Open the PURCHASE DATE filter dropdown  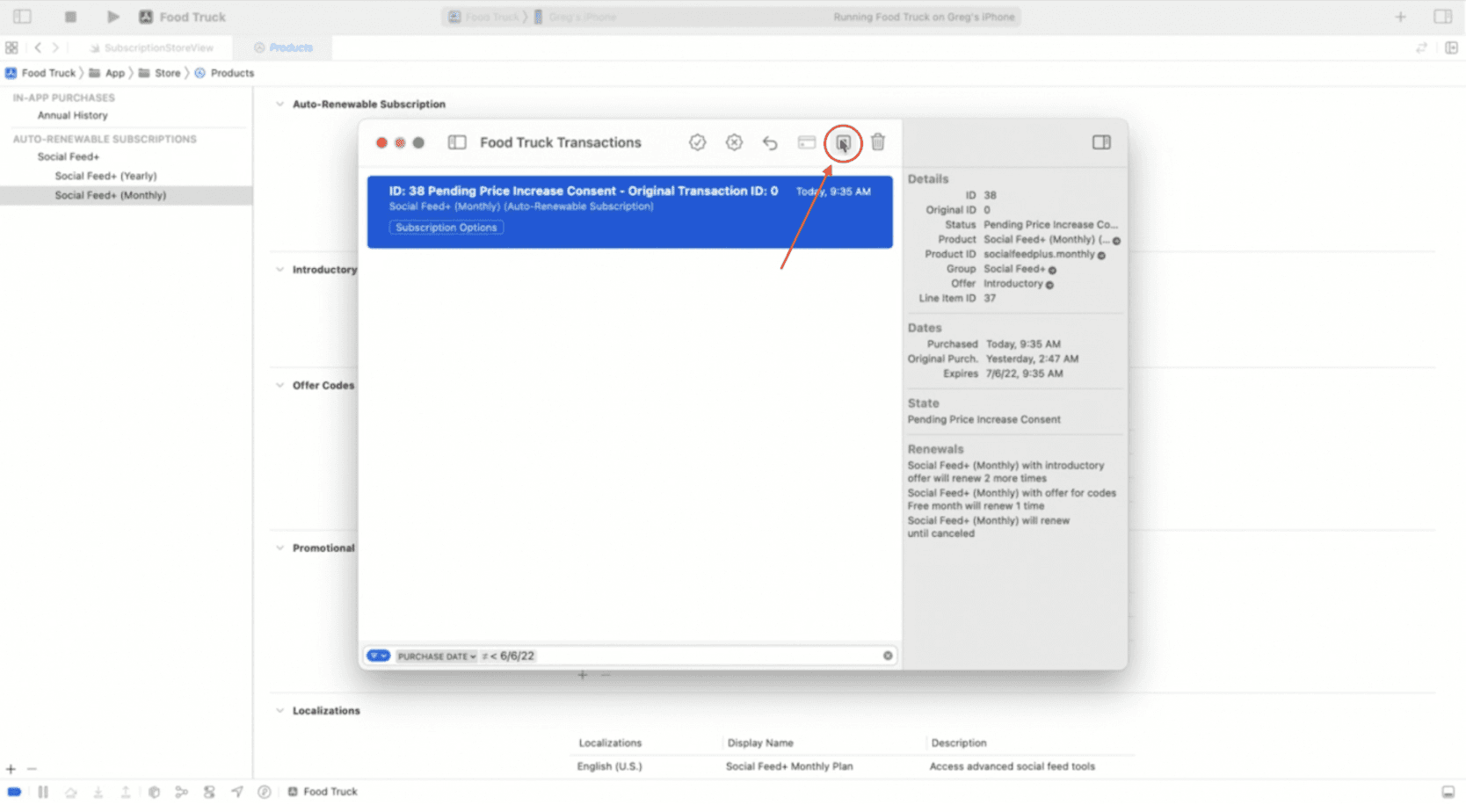coord(437,656)
